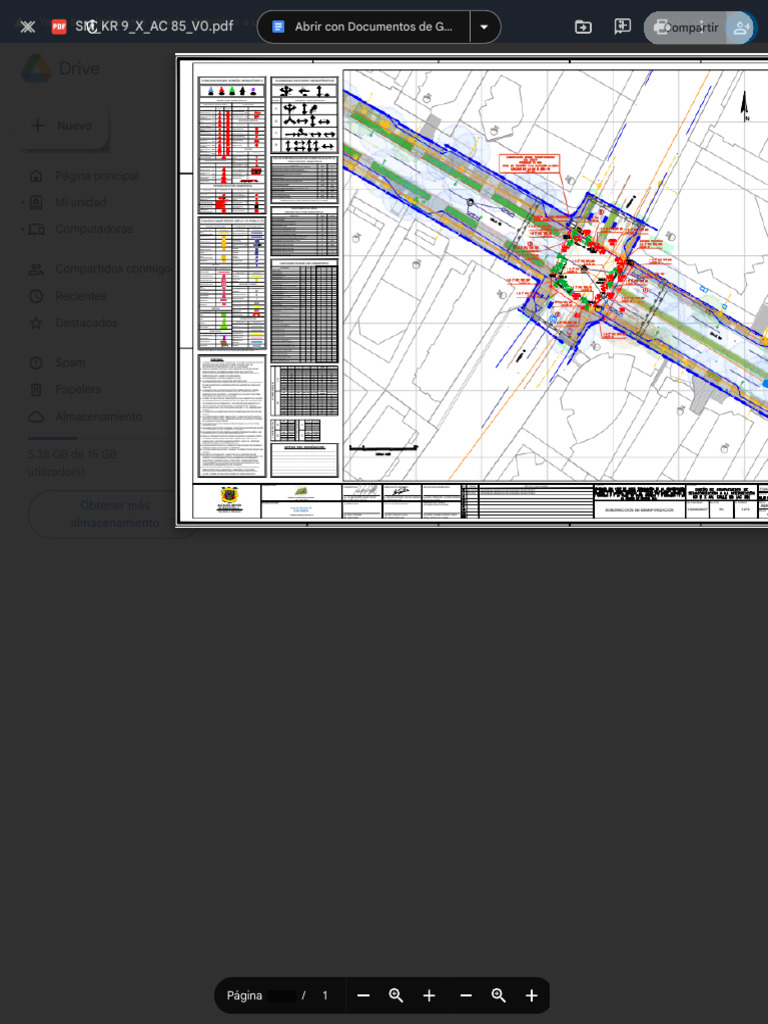Click the Nuevo button in Drive sidebar

[62, 125]
